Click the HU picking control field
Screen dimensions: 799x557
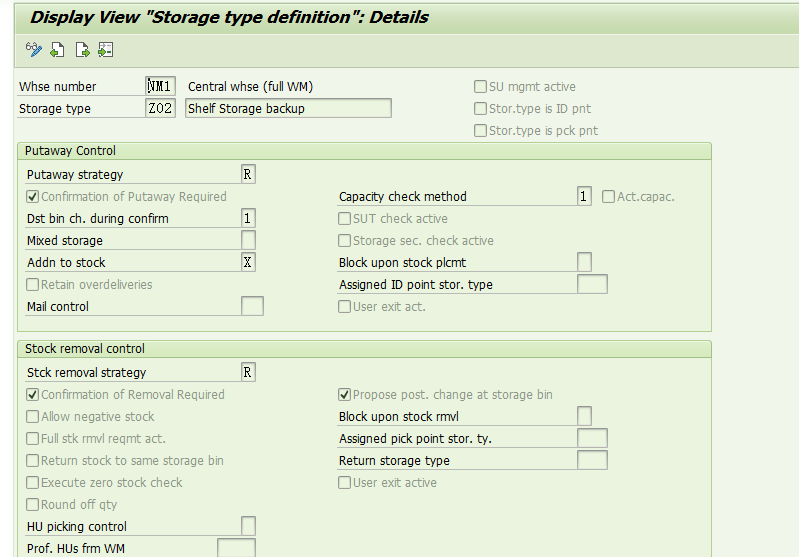pos(248,526)
